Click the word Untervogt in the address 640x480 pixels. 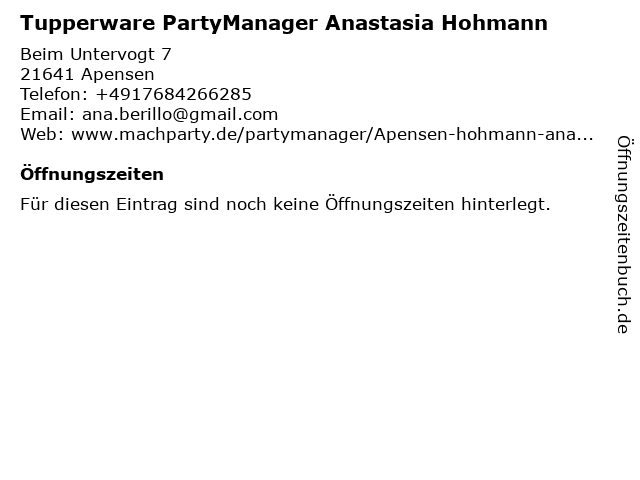(112, 54)
